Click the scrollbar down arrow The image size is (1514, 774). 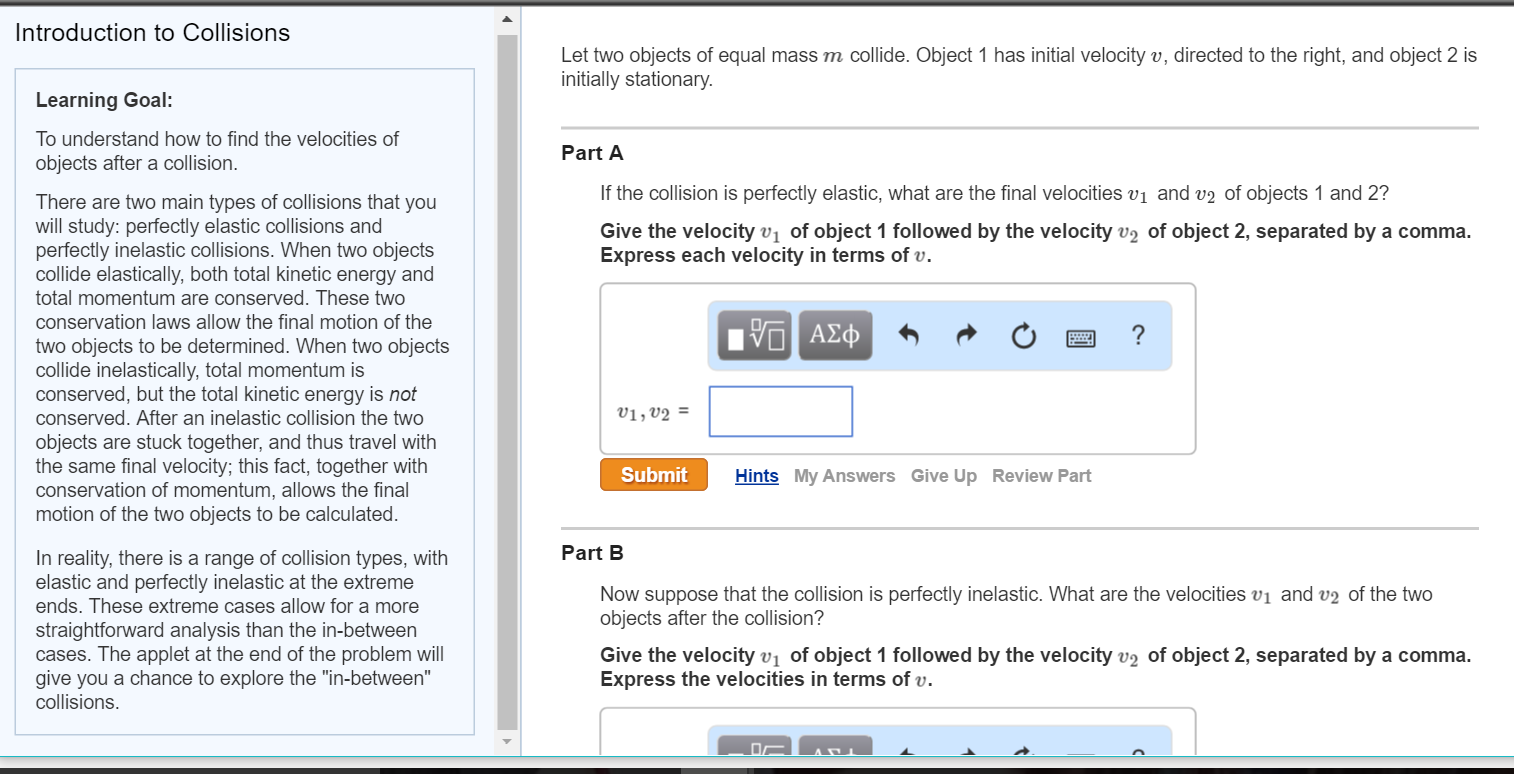508,740
